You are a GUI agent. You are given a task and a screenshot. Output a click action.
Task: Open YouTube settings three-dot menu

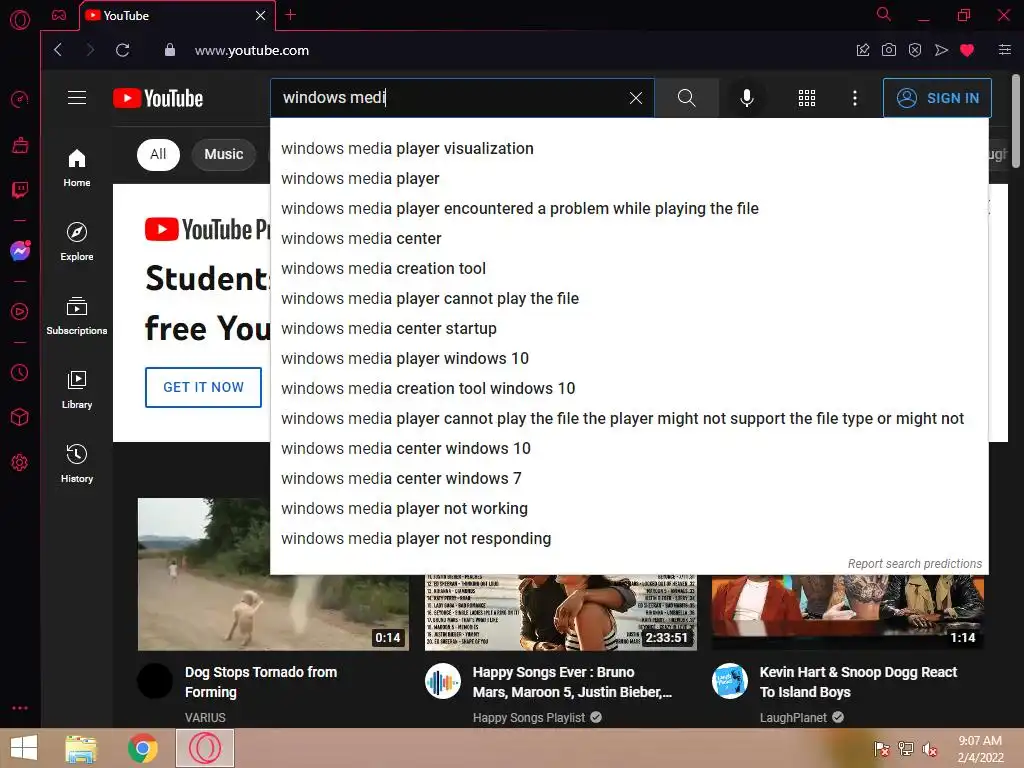click(x=855, y=98)
